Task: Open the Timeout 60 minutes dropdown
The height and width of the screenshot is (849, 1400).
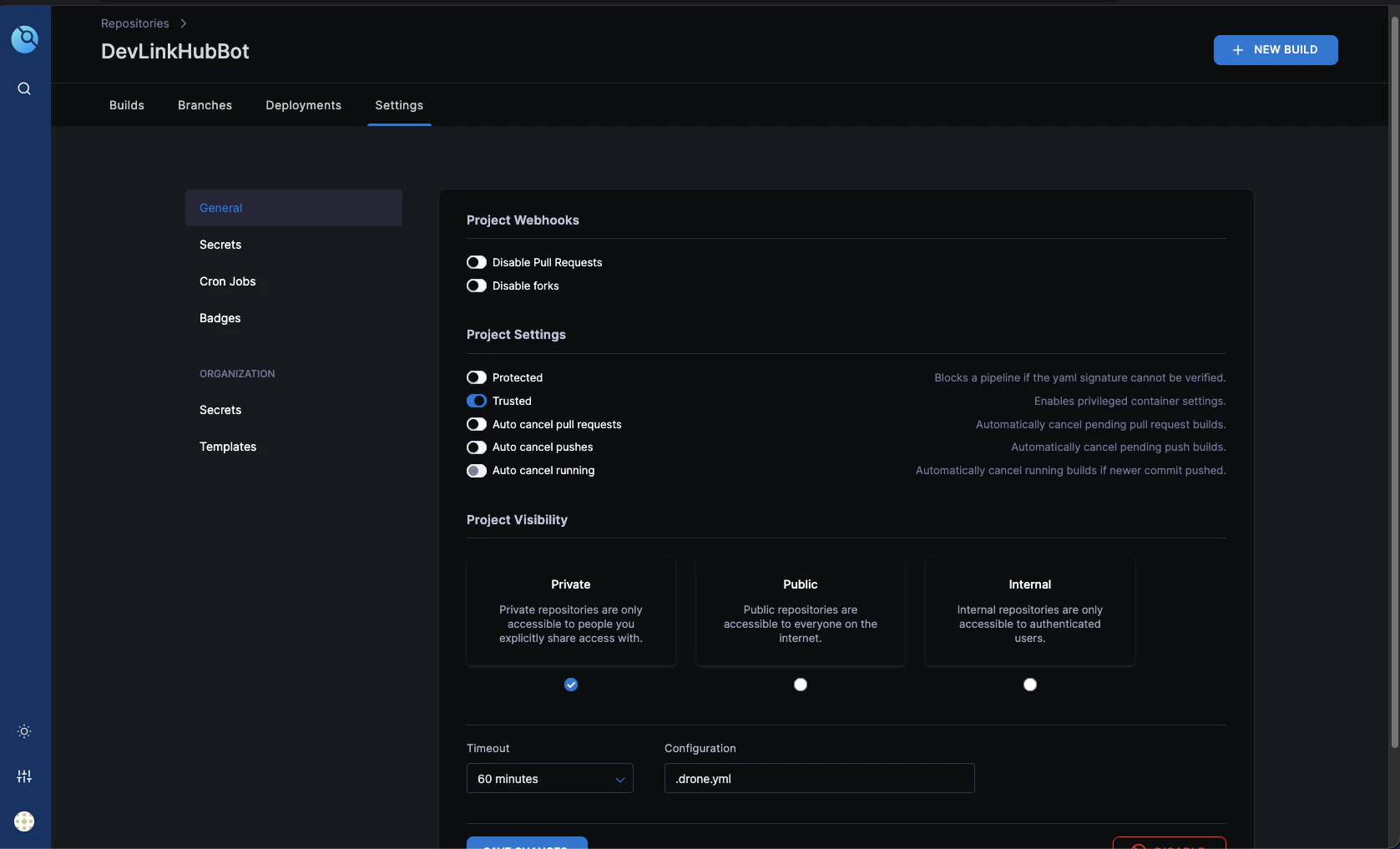Action: point(550,778)
